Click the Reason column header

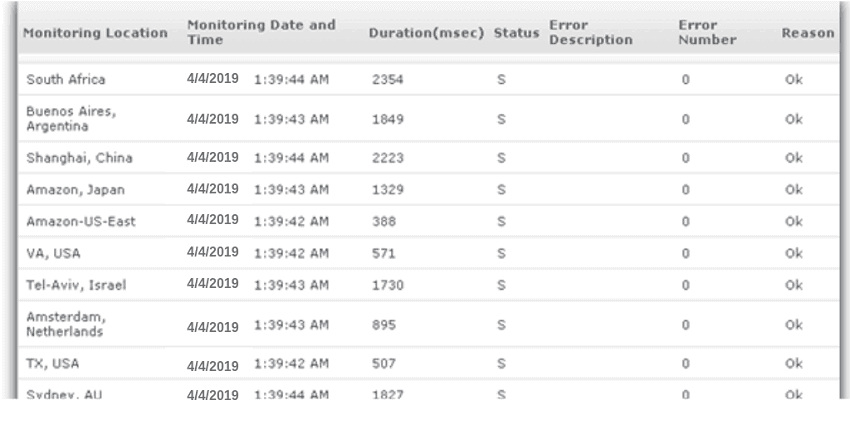coord(807,33)
